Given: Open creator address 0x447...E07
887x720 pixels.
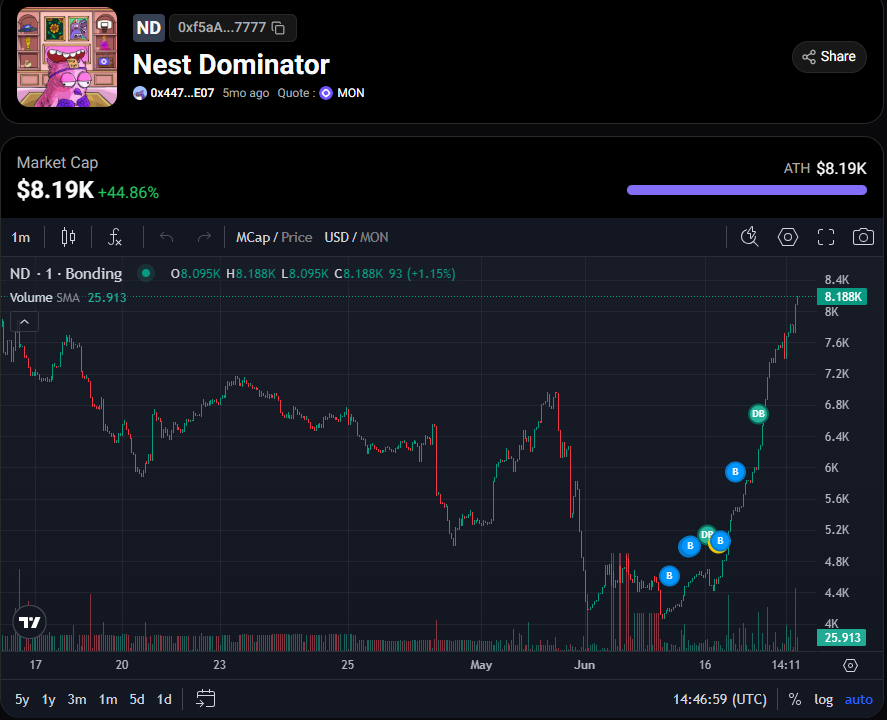Looking at the screenshot, I should pos(182,93).
